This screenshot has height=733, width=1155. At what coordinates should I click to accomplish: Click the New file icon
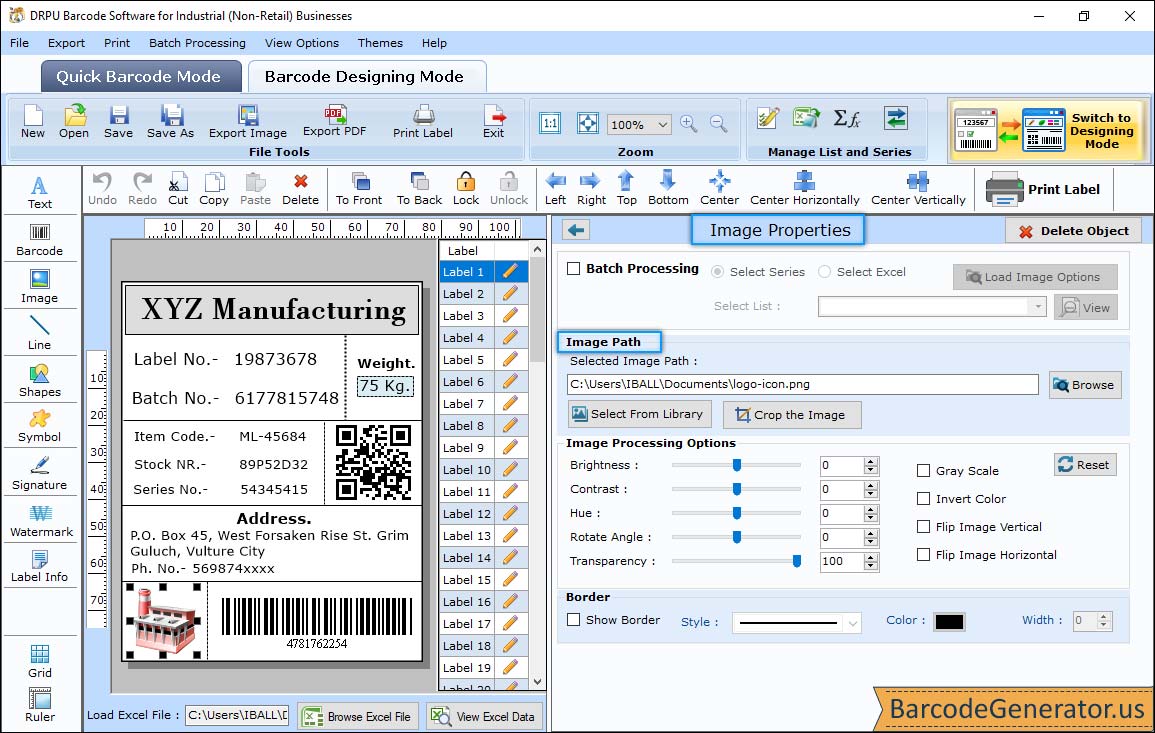click(33, 122)
